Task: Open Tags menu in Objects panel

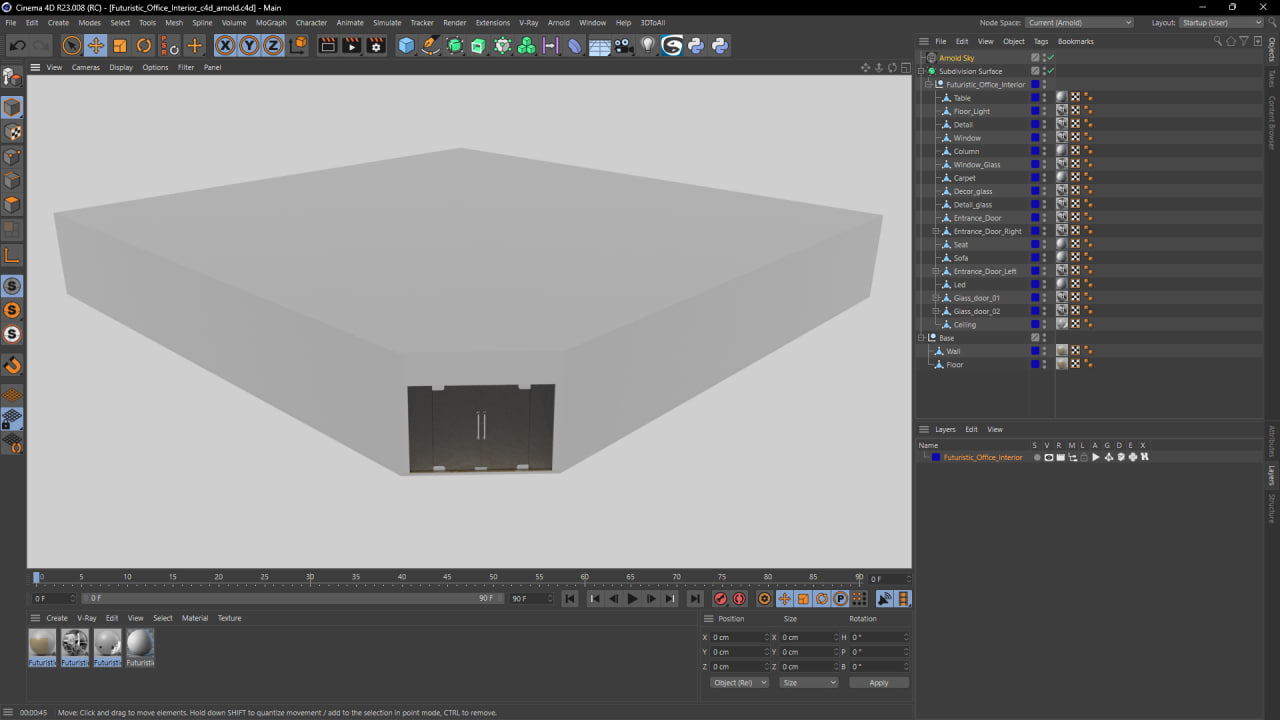Action: click(x=1041, y=41)
